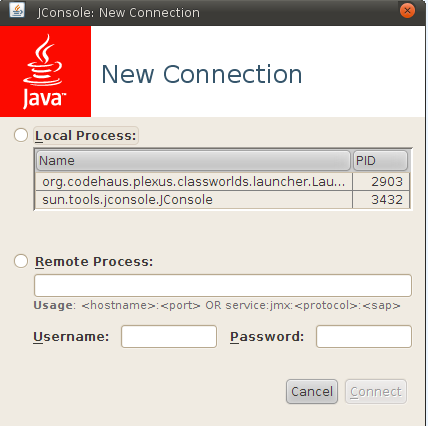The image size is (428, 426).
Task: Sort processes by the PID column header
Action: click(380, 161)
